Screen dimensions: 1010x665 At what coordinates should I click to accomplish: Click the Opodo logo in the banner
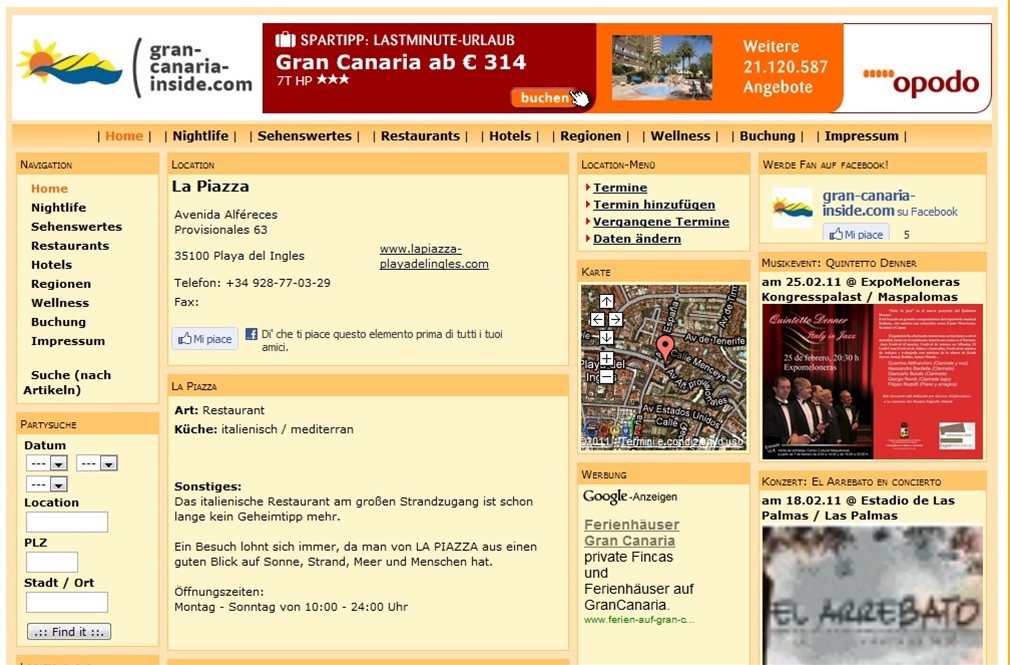click(x=920, y=83)
